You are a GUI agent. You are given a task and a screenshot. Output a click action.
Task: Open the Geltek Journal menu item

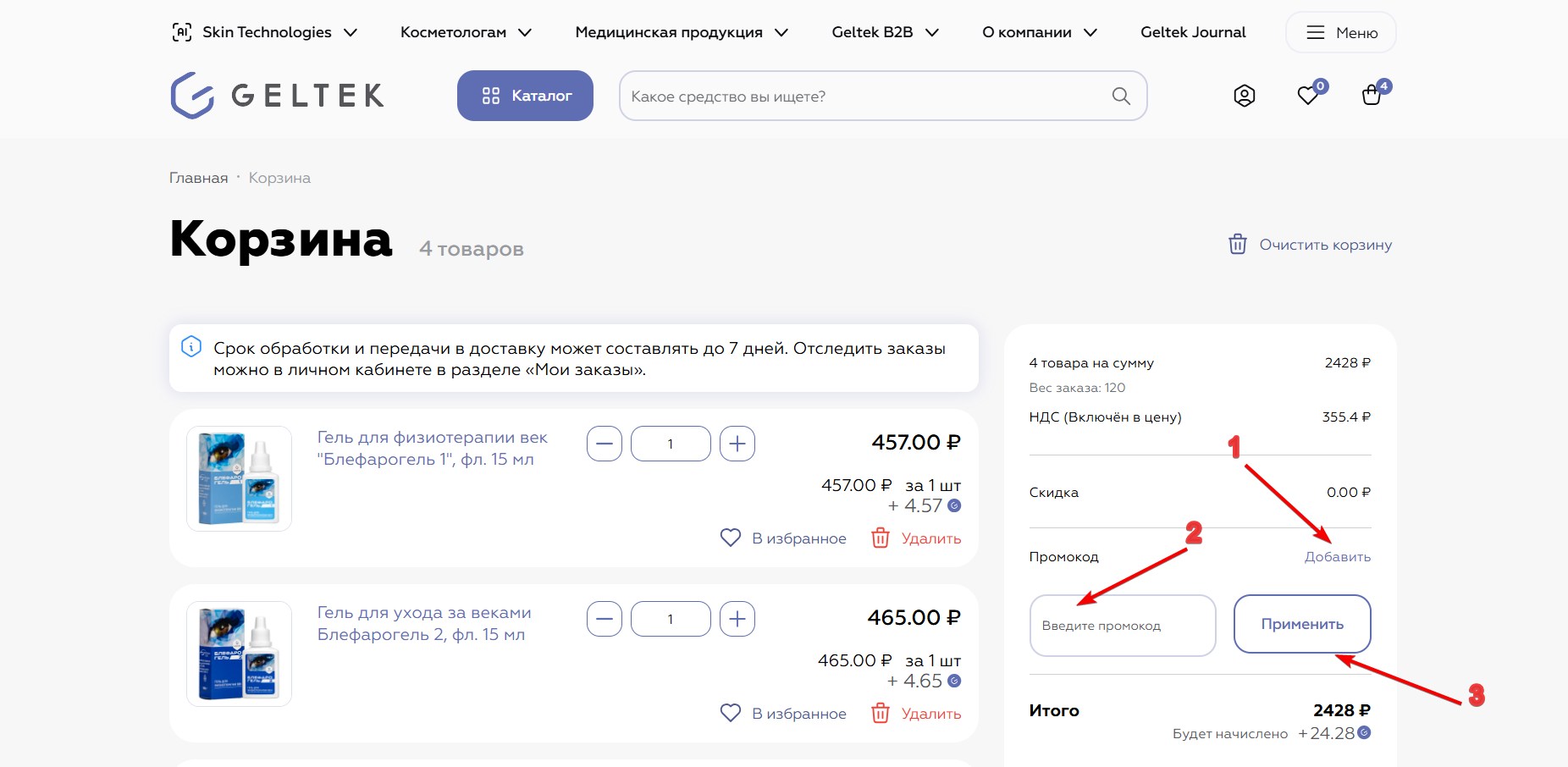[1193, 32]
